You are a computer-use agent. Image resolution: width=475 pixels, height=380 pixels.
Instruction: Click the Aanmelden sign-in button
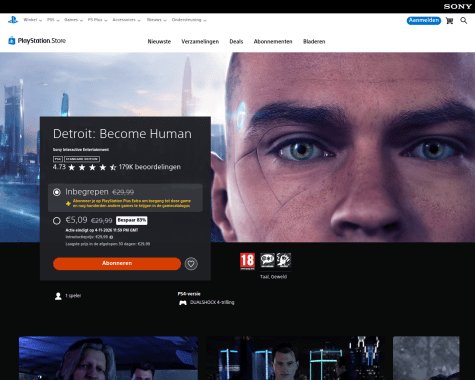424,21
